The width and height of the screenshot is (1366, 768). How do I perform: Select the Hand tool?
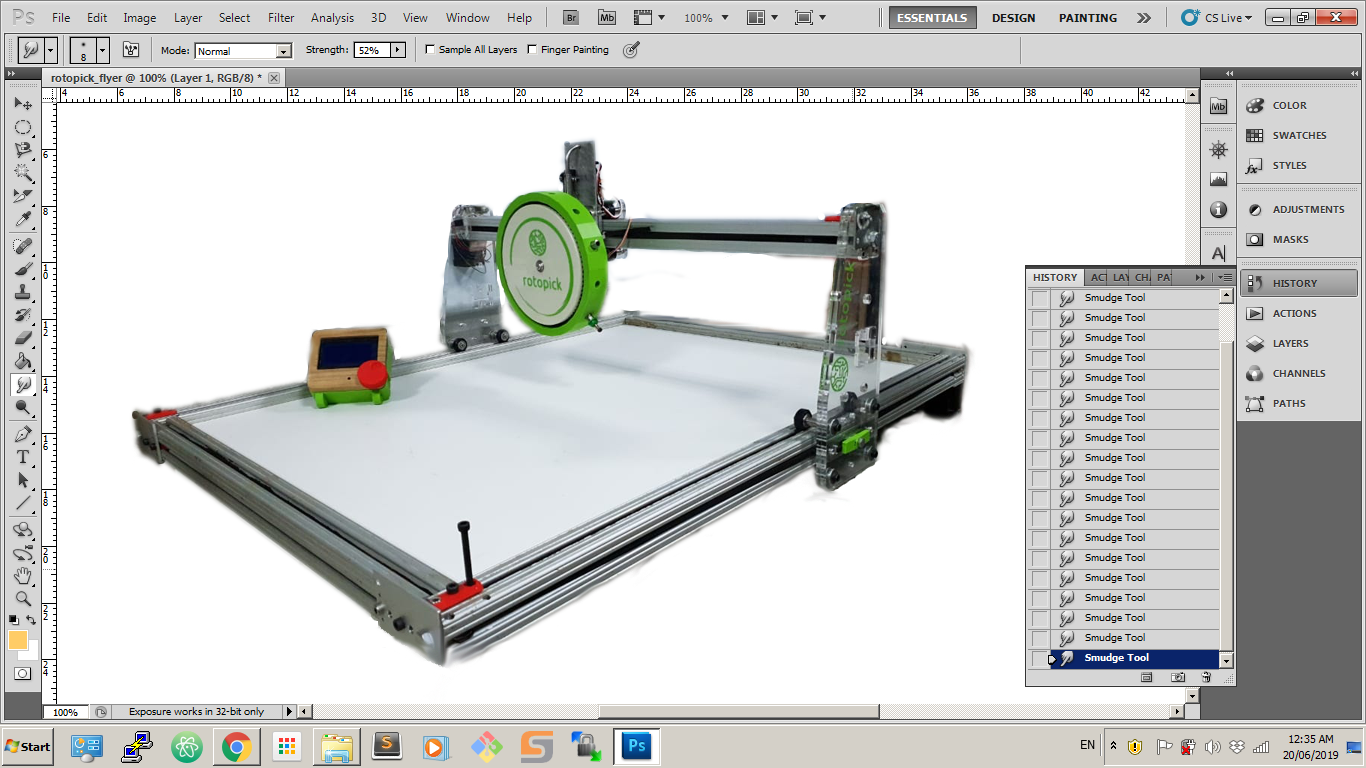[23, 576]
